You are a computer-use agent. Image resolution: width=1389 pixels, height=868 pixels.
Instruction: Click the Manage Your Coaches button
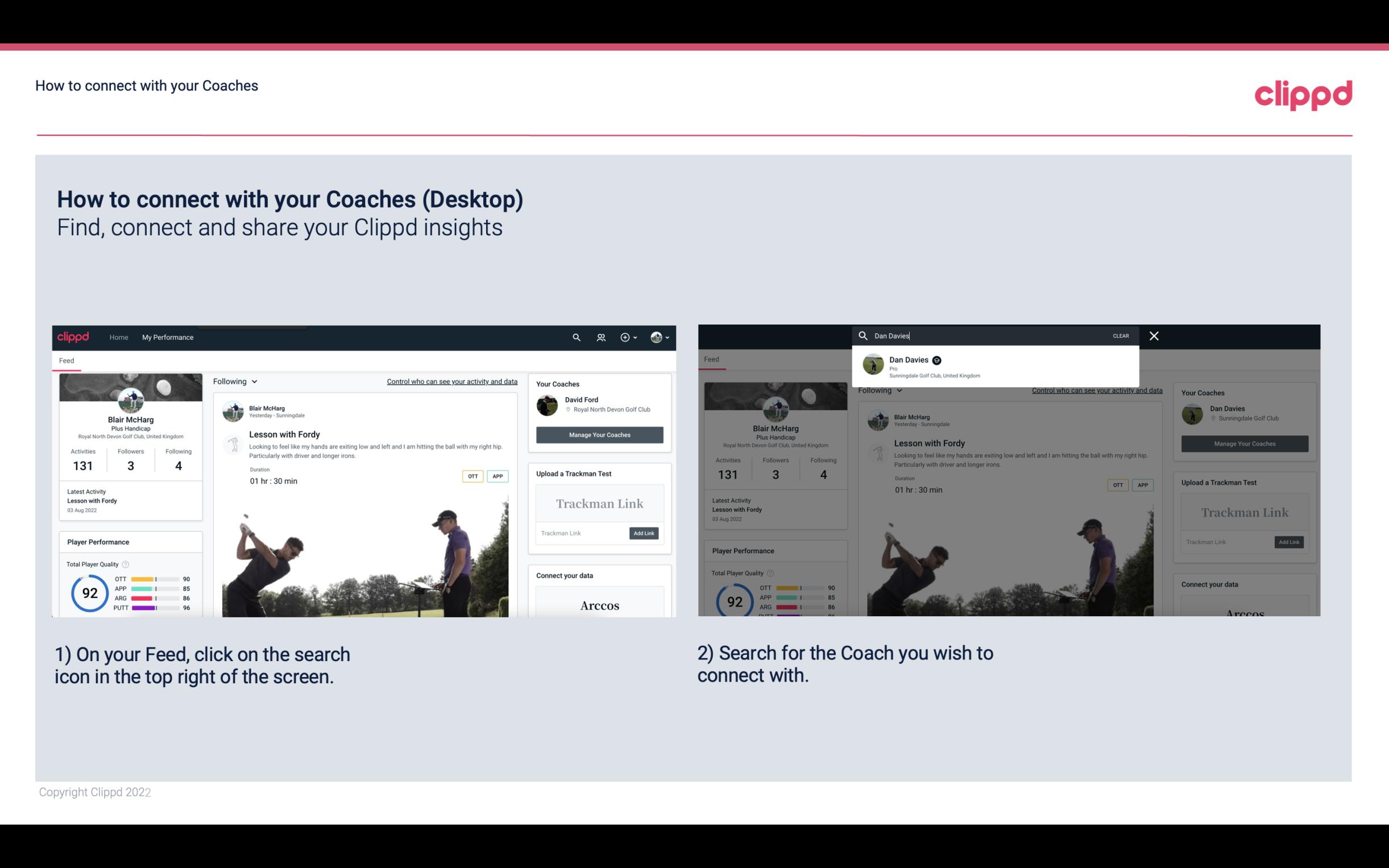pyautogui.click(x=598, y=434)
